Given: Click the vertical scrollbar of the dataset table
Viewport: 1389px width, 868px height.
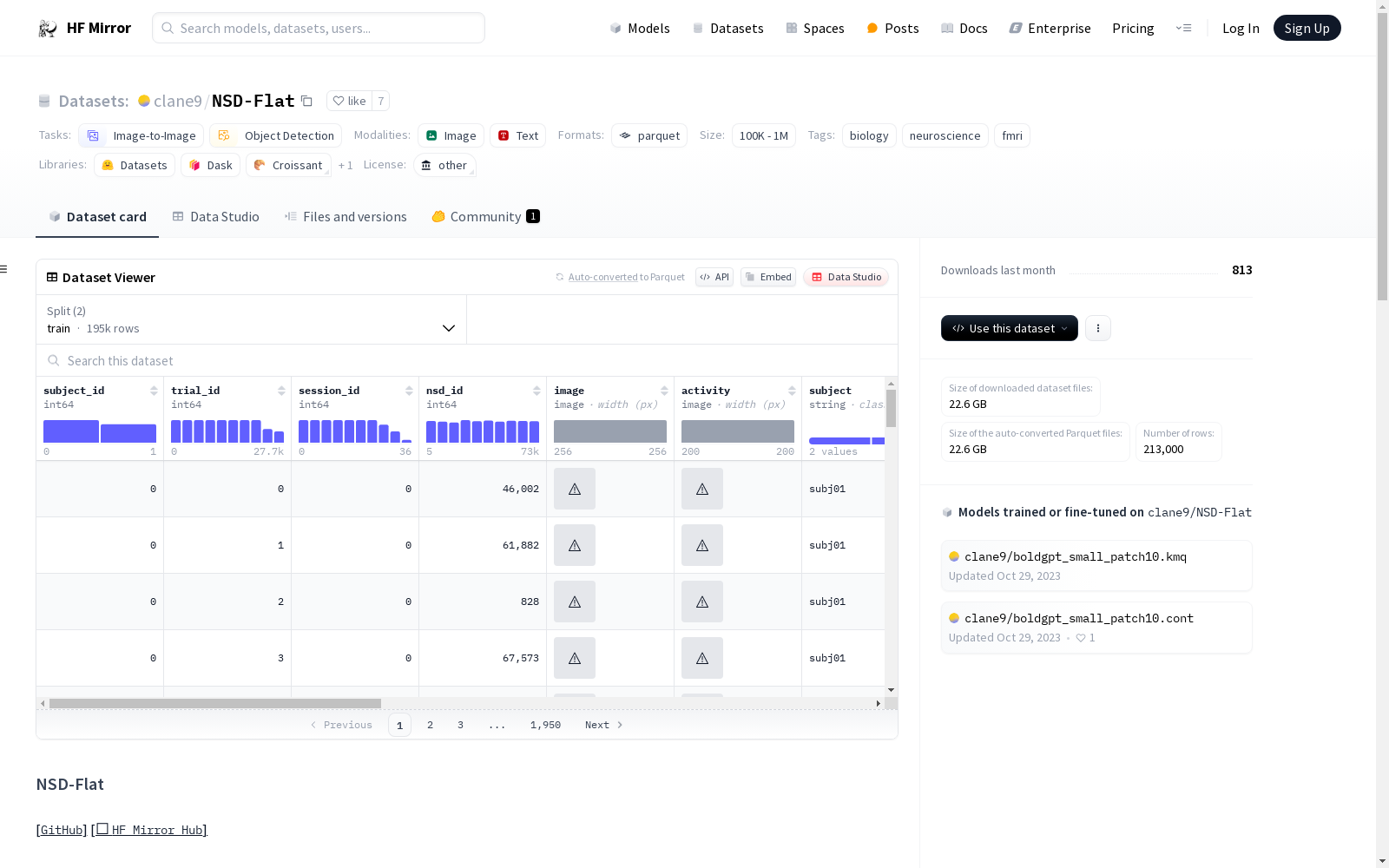Looking at the screenshot, I should point(891,408).
